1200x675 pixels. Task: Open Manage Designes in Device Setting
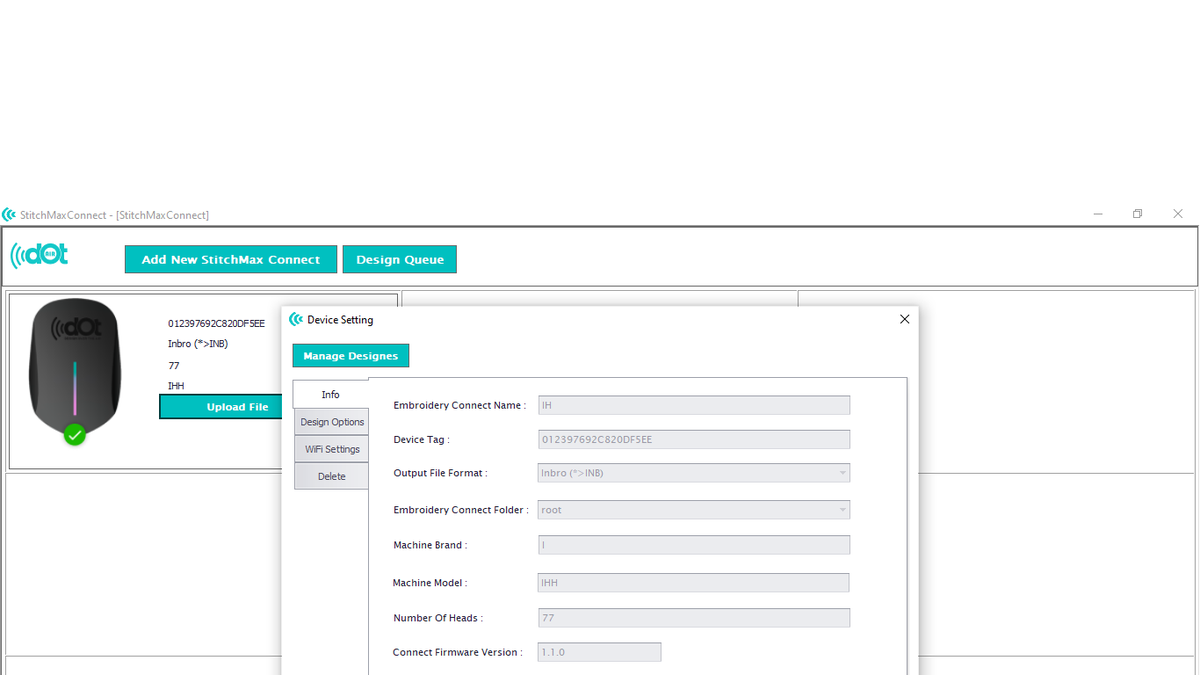coord(351,356)
